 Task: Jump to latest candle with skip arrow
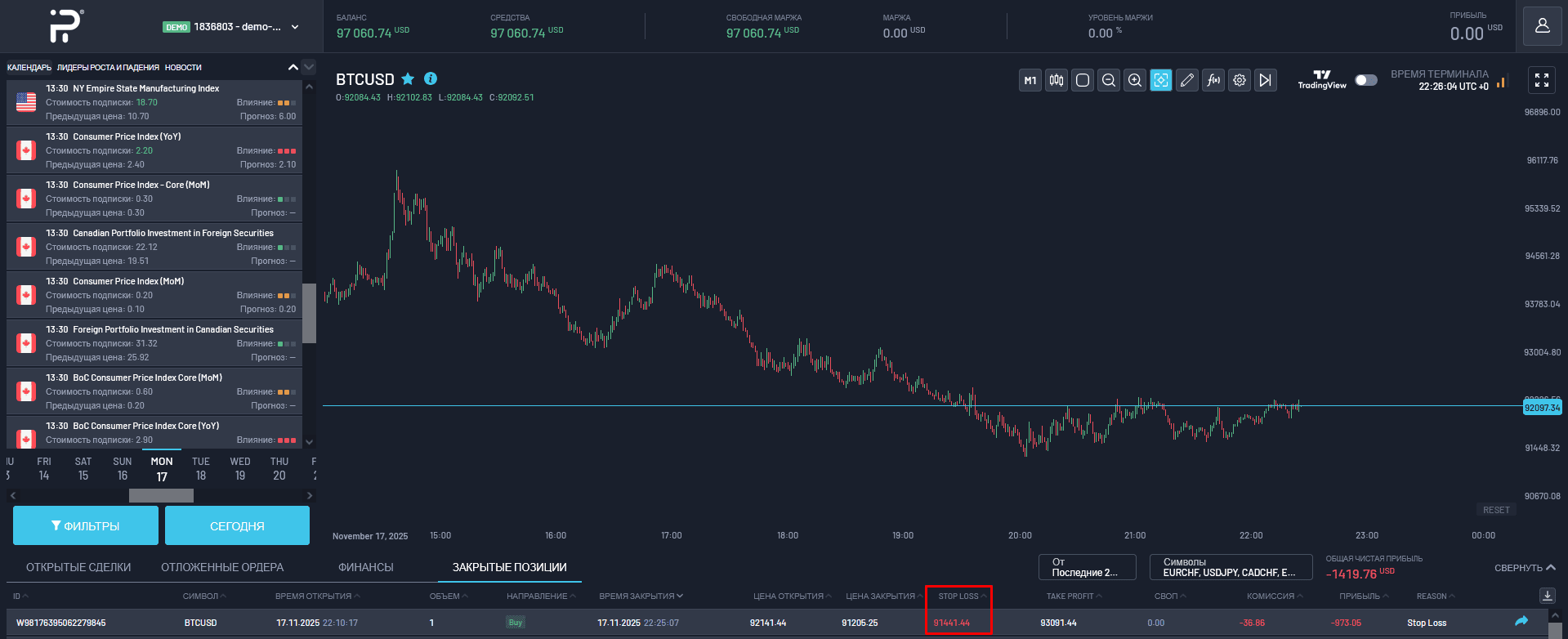[1266, 80]
